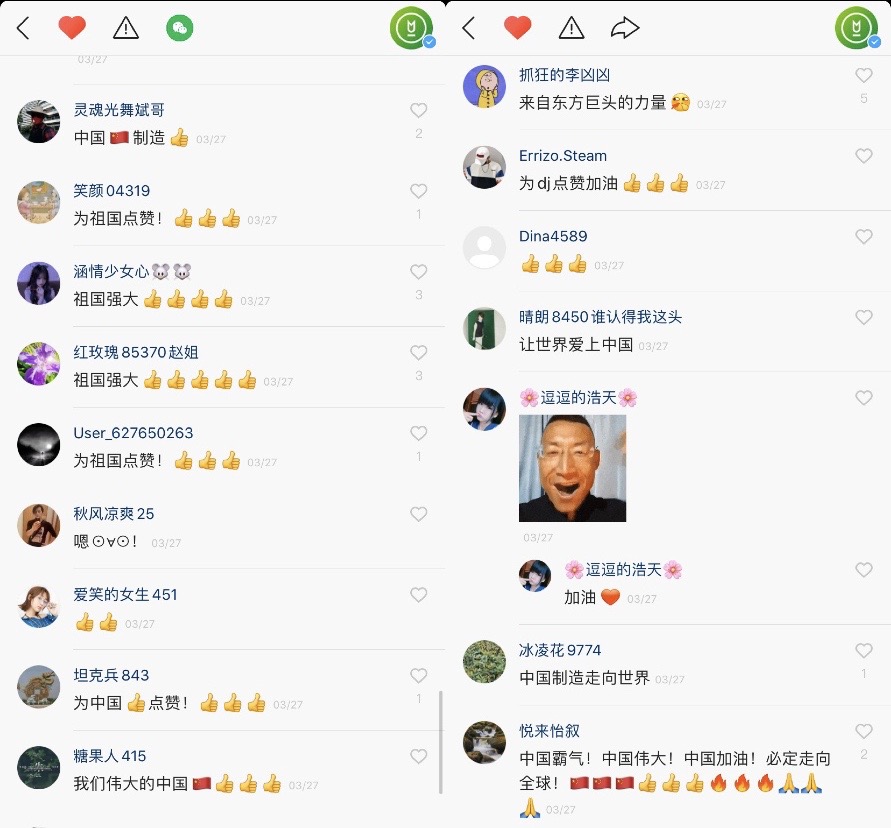This screenshot has height=828, width=891.
Task: Tap the red heart icon in the left header
Action: [x=72, y=28]
